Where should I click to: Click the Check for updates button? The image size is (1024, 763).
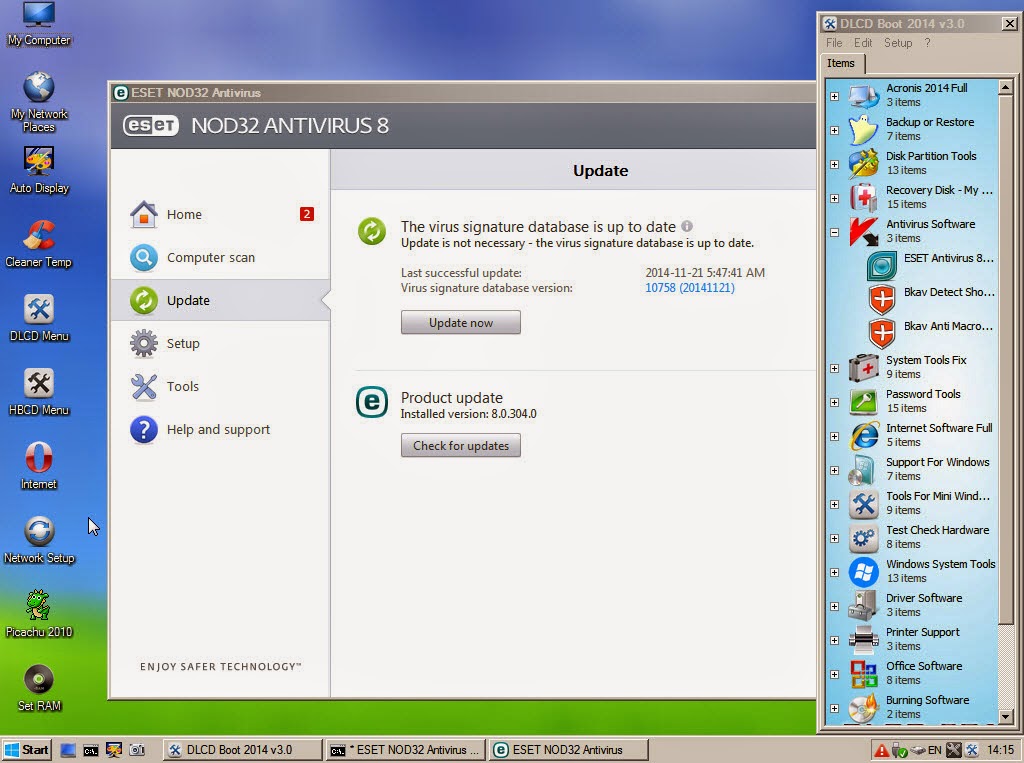click(460, 446)
